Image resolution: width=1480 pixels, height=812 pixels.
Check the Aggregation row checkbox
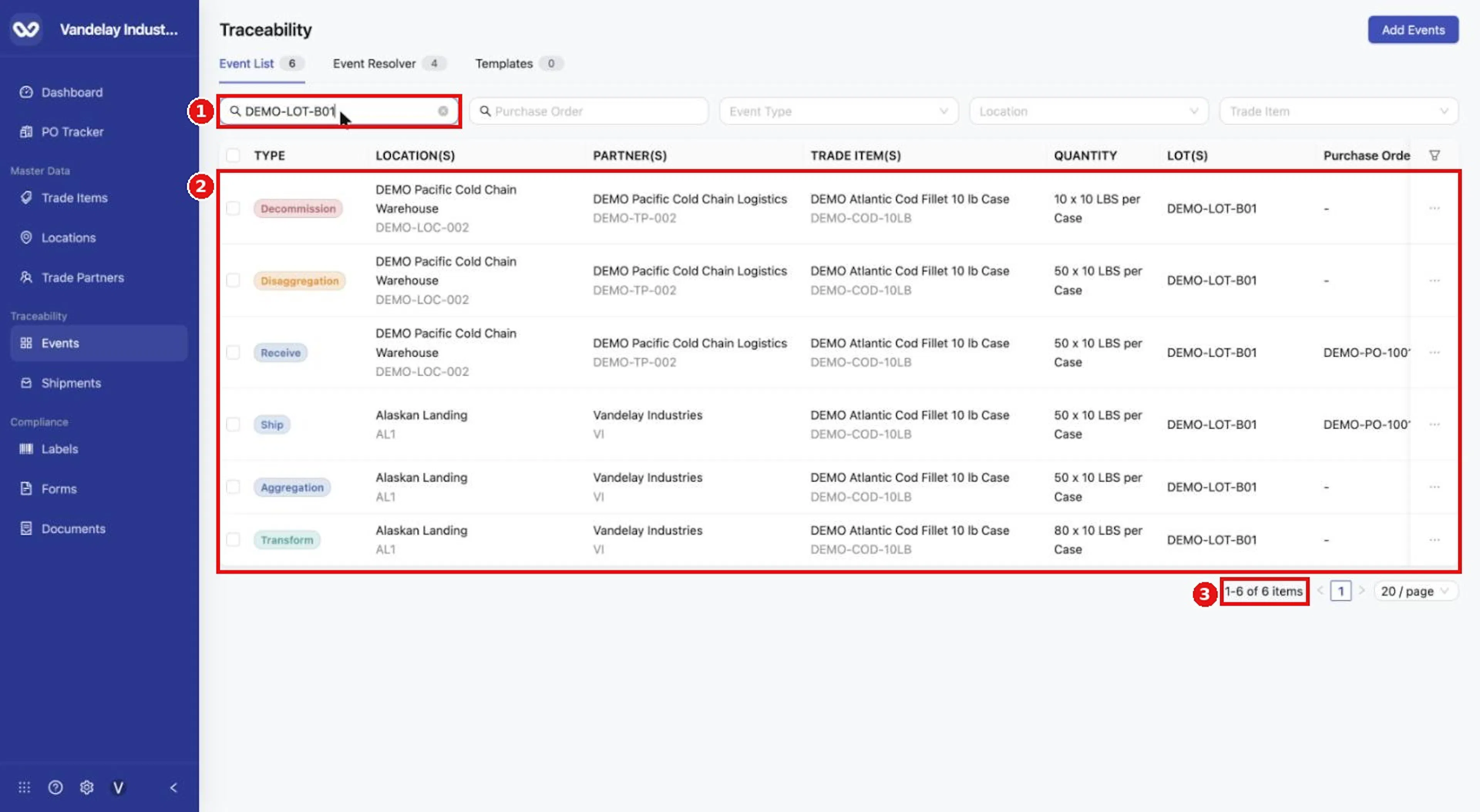point(233,487)
